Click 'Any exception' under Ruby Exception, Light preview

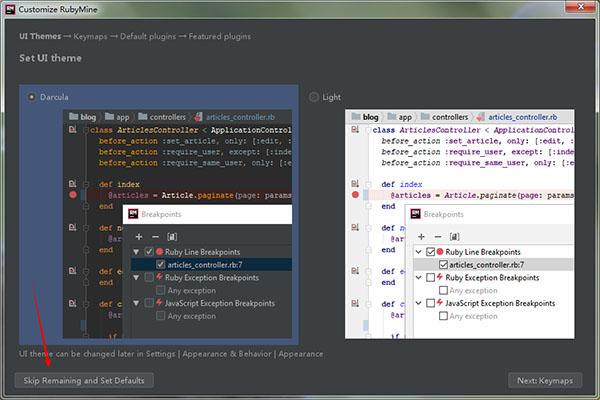[473, 291]
